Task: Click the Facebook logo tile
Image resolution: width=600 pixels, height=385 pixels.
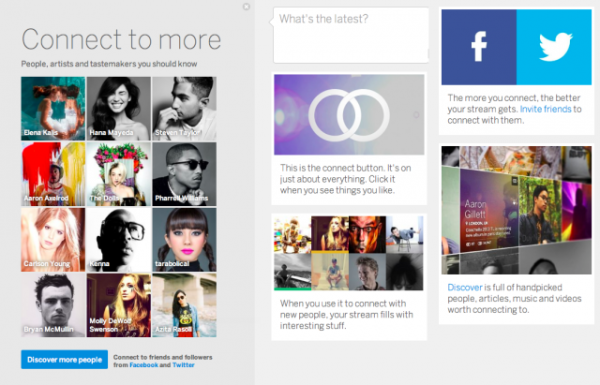Action: coord(479,47)
